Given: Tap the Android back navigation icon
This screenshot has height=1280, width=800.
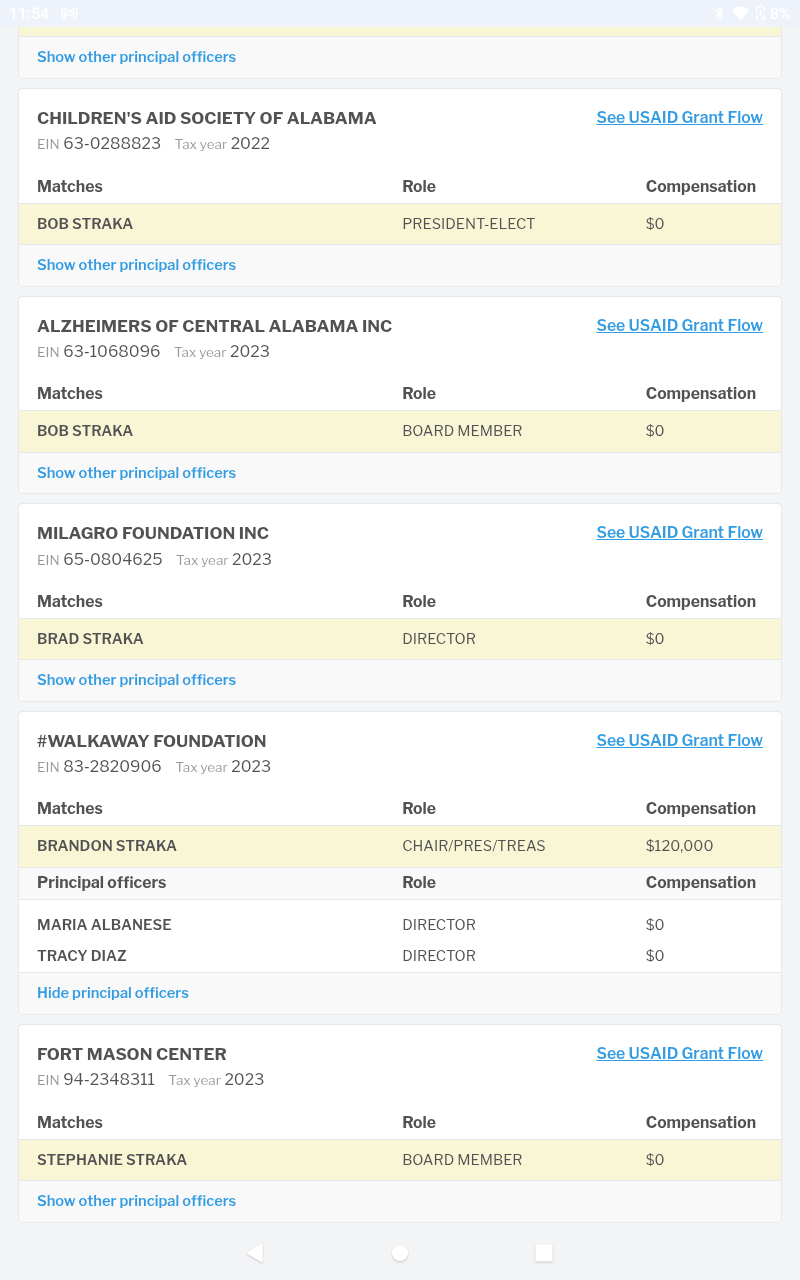Looking at the screenshot, I should 255,1253.
